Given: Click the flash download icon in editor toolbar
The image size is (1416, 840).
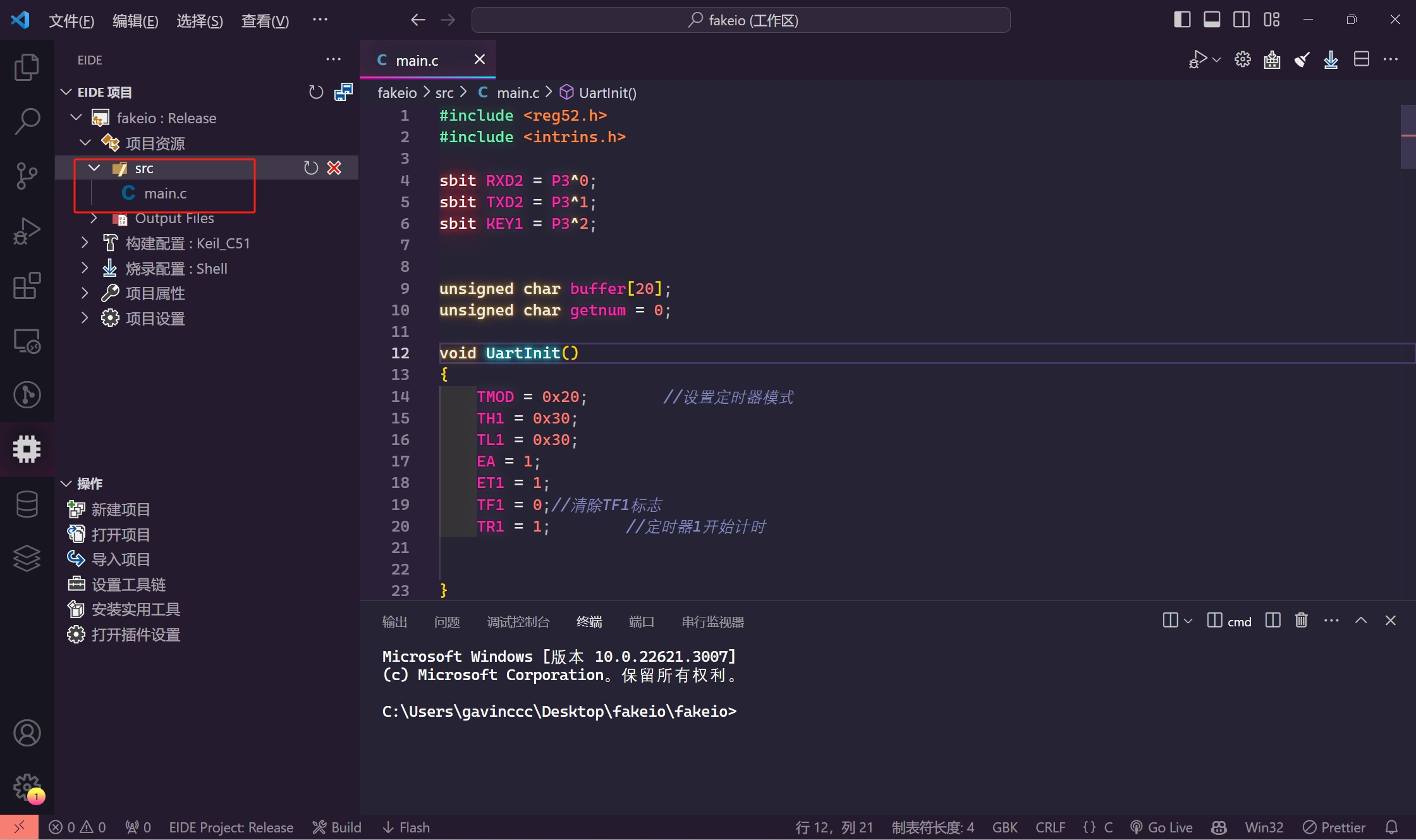Looking at the screenshot, I should click(1331, 59).
